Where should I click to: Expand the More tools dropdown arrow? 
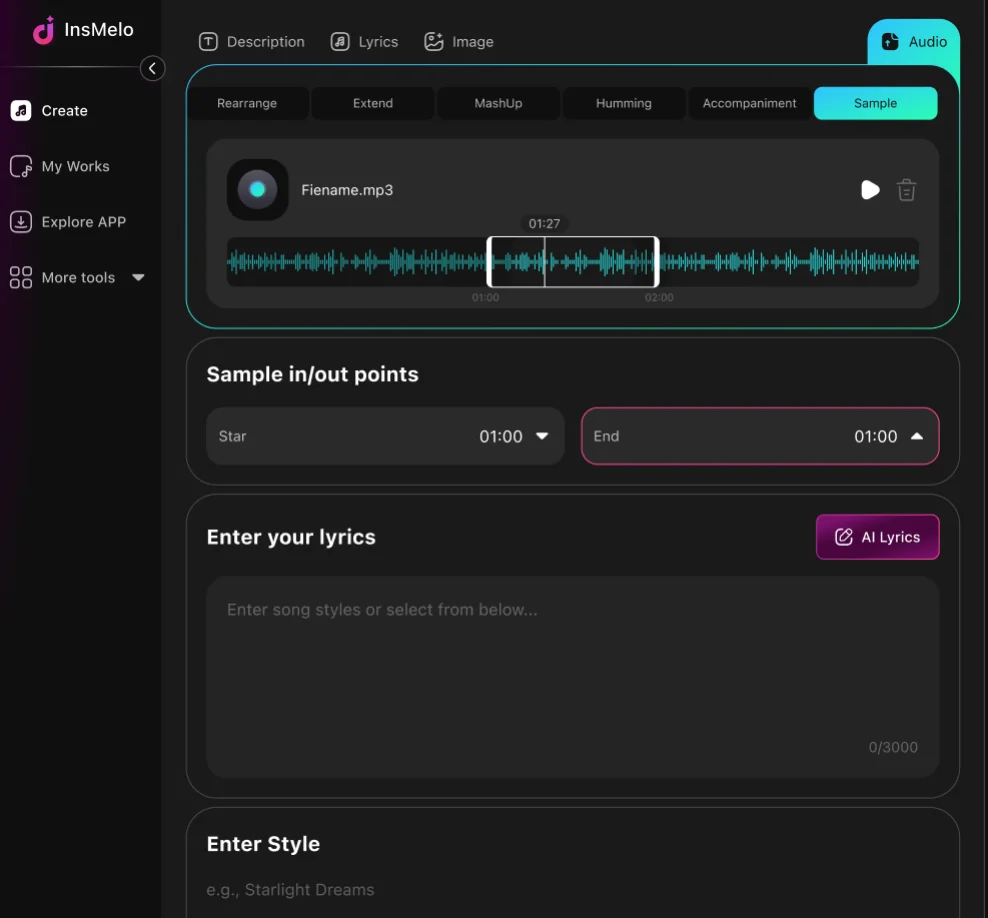(138, 277)
